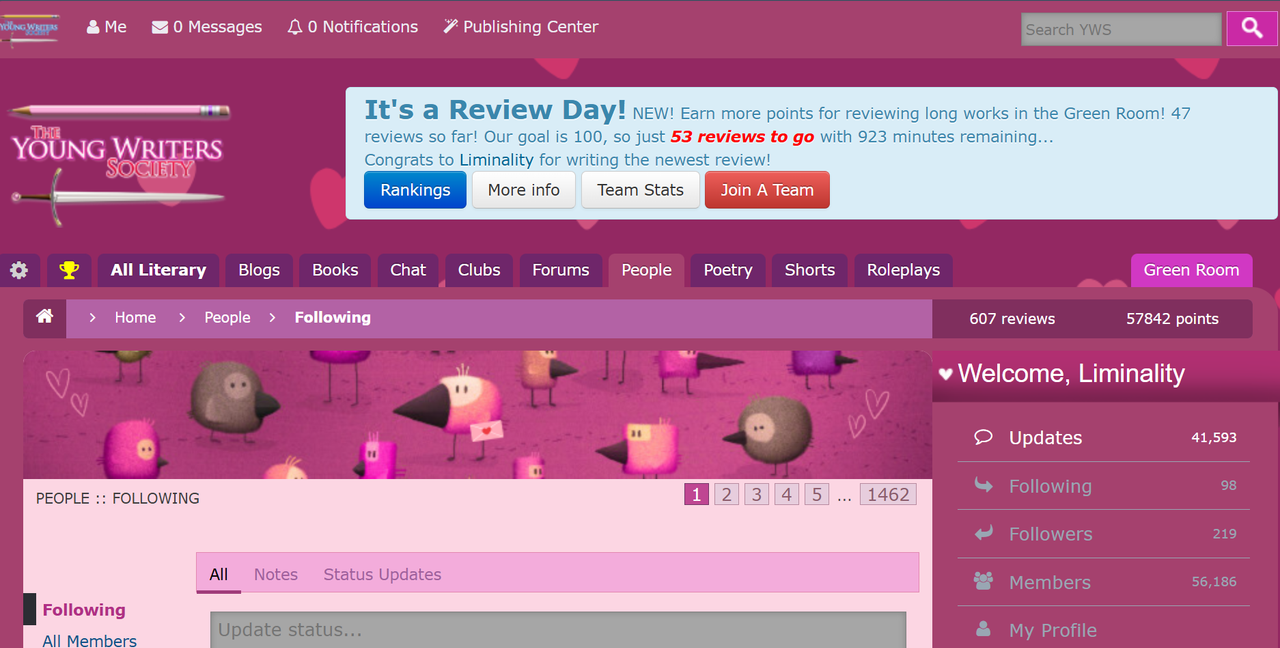Open the Me user menu
The height and width of the screenshot is (648, 1280).
[x=107, y=27]
